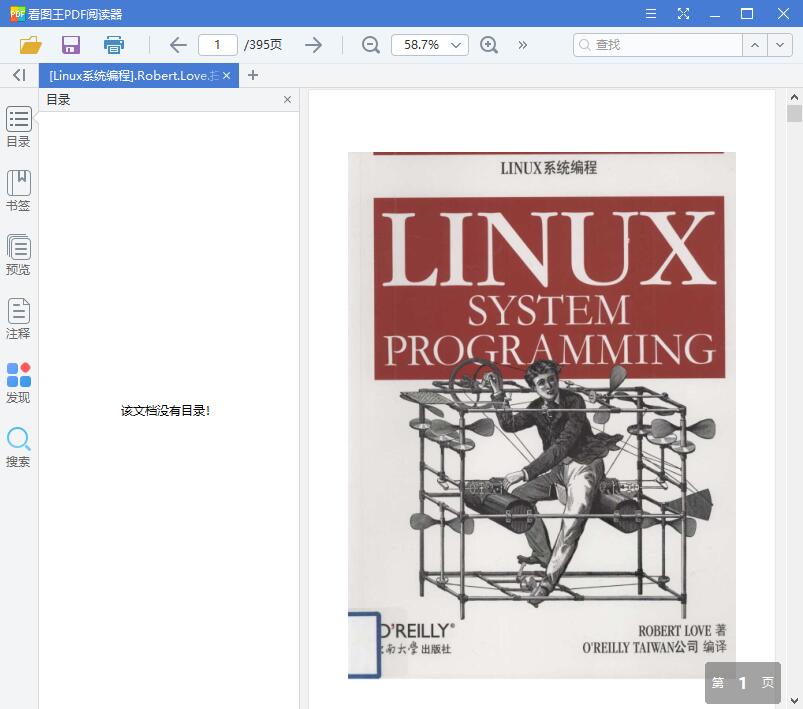The image size is (803, 709).
Task: Go to the next page arrow
Action: pyautogui.click(x=313, y=45)
